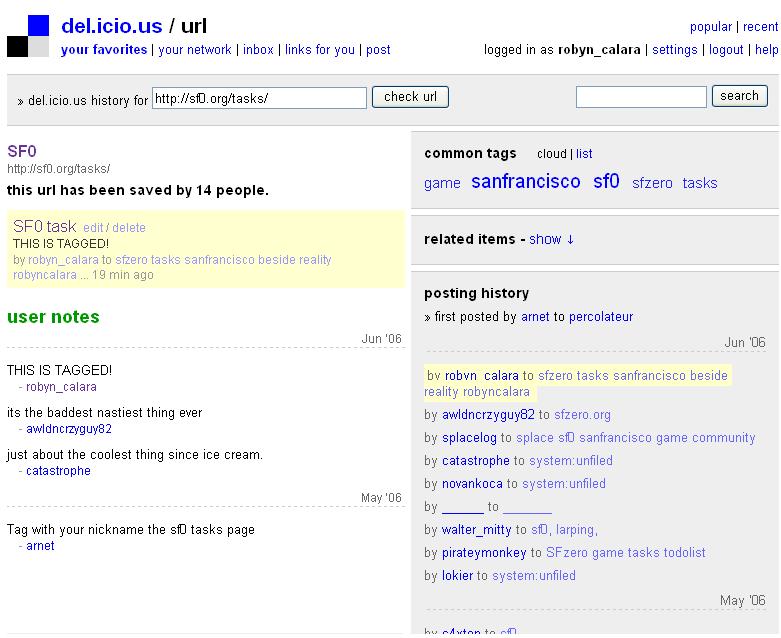This screenshot has height=638, width=781.
Task: Switch common tags to list view
Action: coord(584,154)
